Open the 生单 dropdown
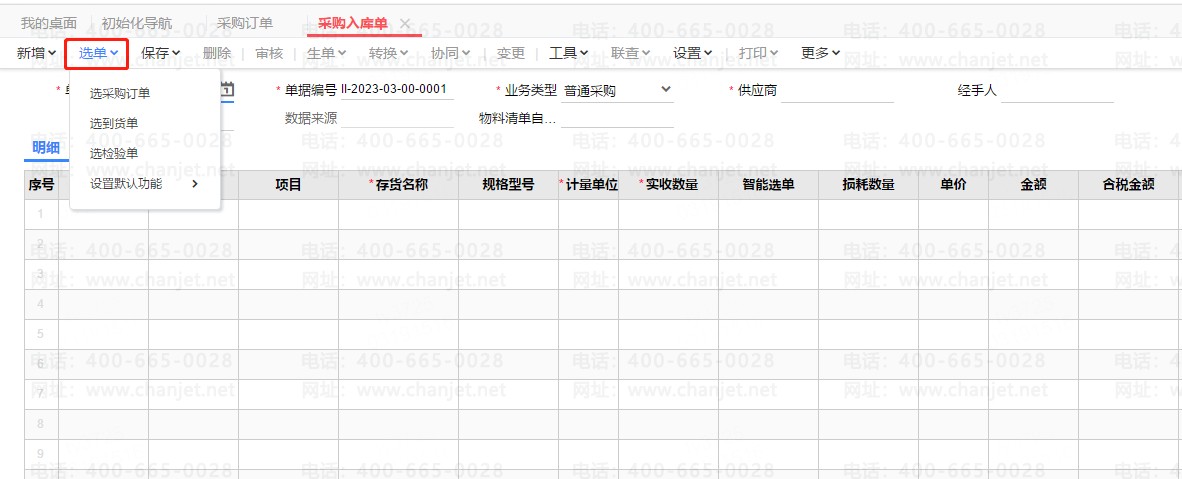The width and height of the screenshot is (1182, 479). (326, 53)
